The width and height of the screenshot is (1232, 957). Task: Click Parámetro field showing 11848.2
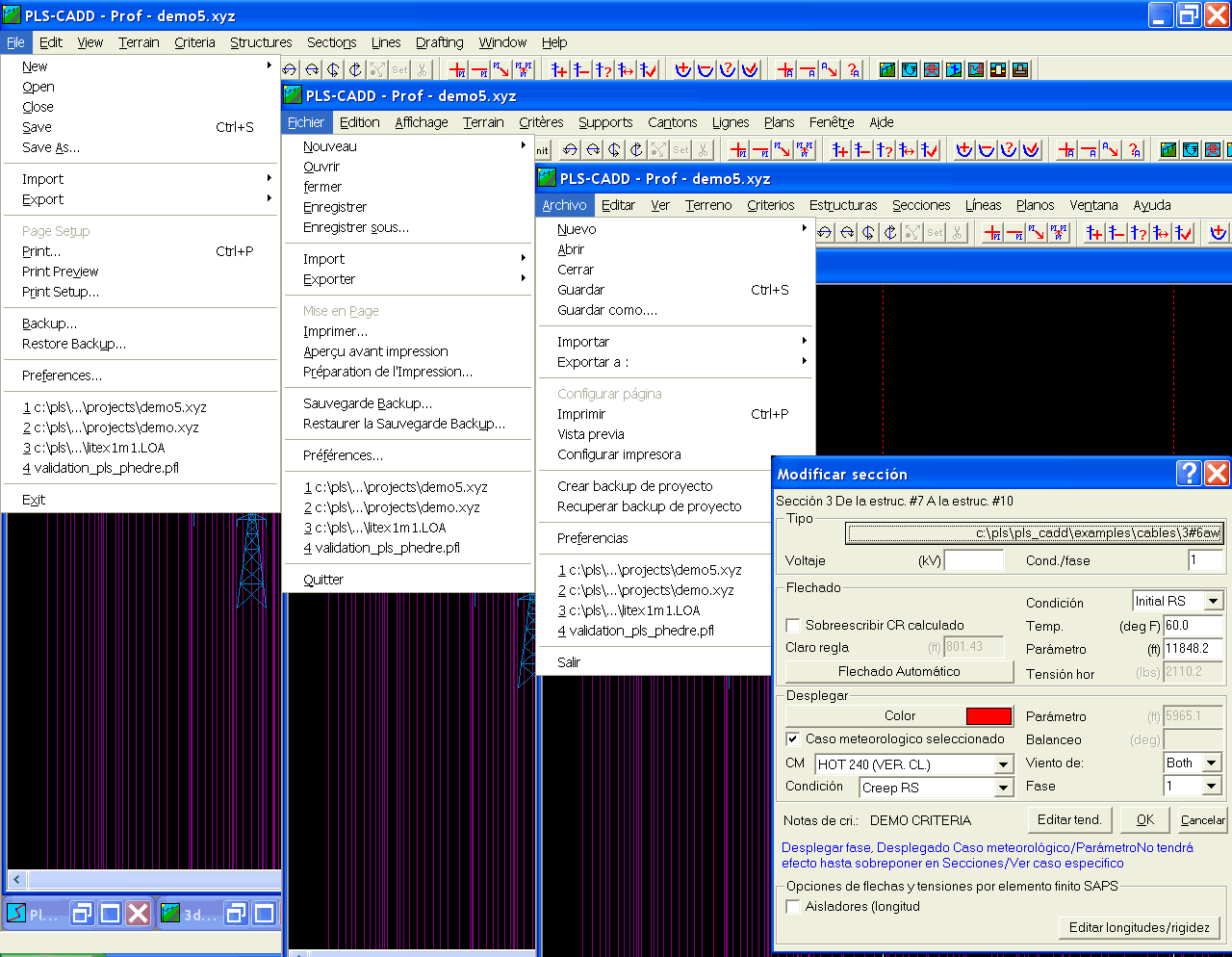1193,649
